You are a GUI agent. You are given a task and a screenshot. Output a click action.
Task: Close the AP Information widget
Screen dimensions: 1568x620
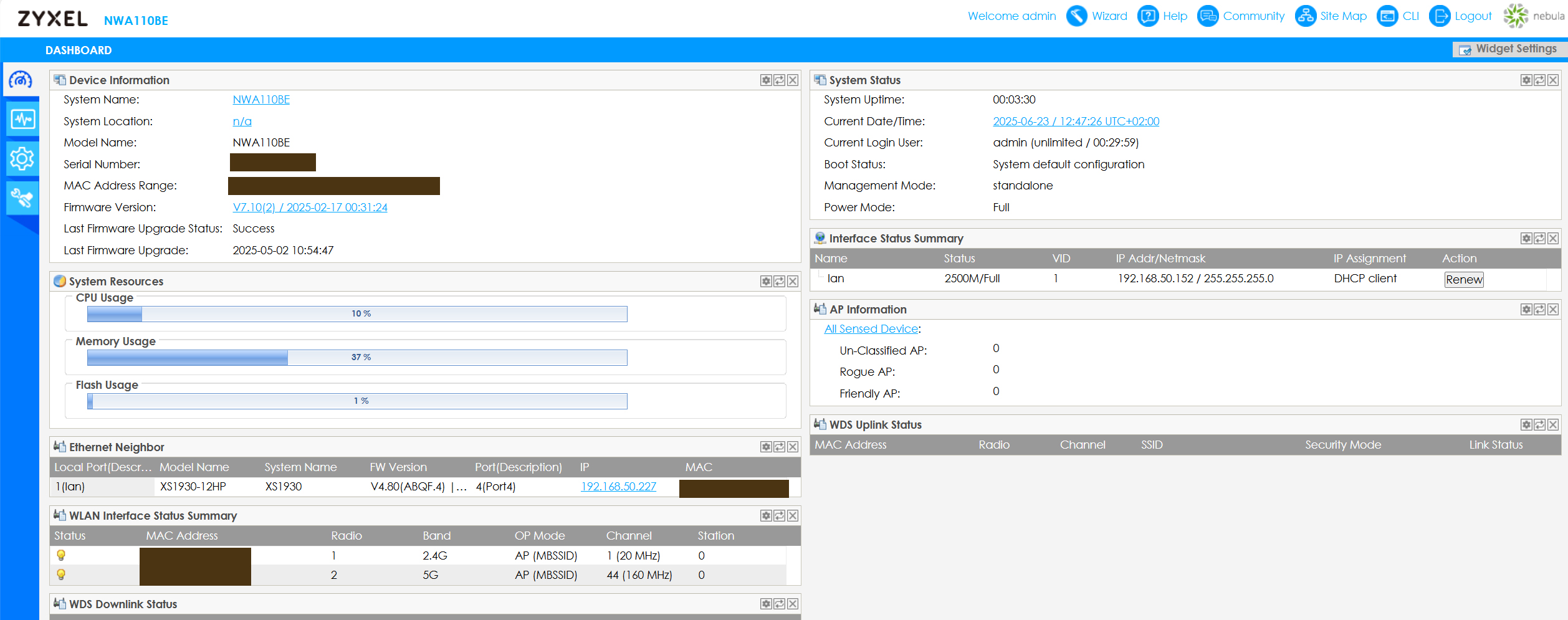(1553, 309)
